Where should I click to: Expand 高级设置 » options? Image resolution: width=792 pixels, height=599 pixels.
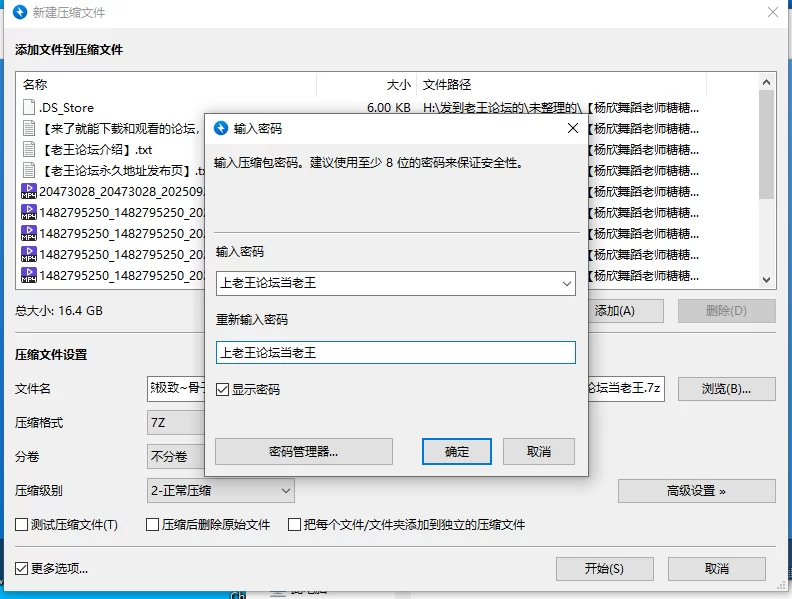click(x=697, y=491)
